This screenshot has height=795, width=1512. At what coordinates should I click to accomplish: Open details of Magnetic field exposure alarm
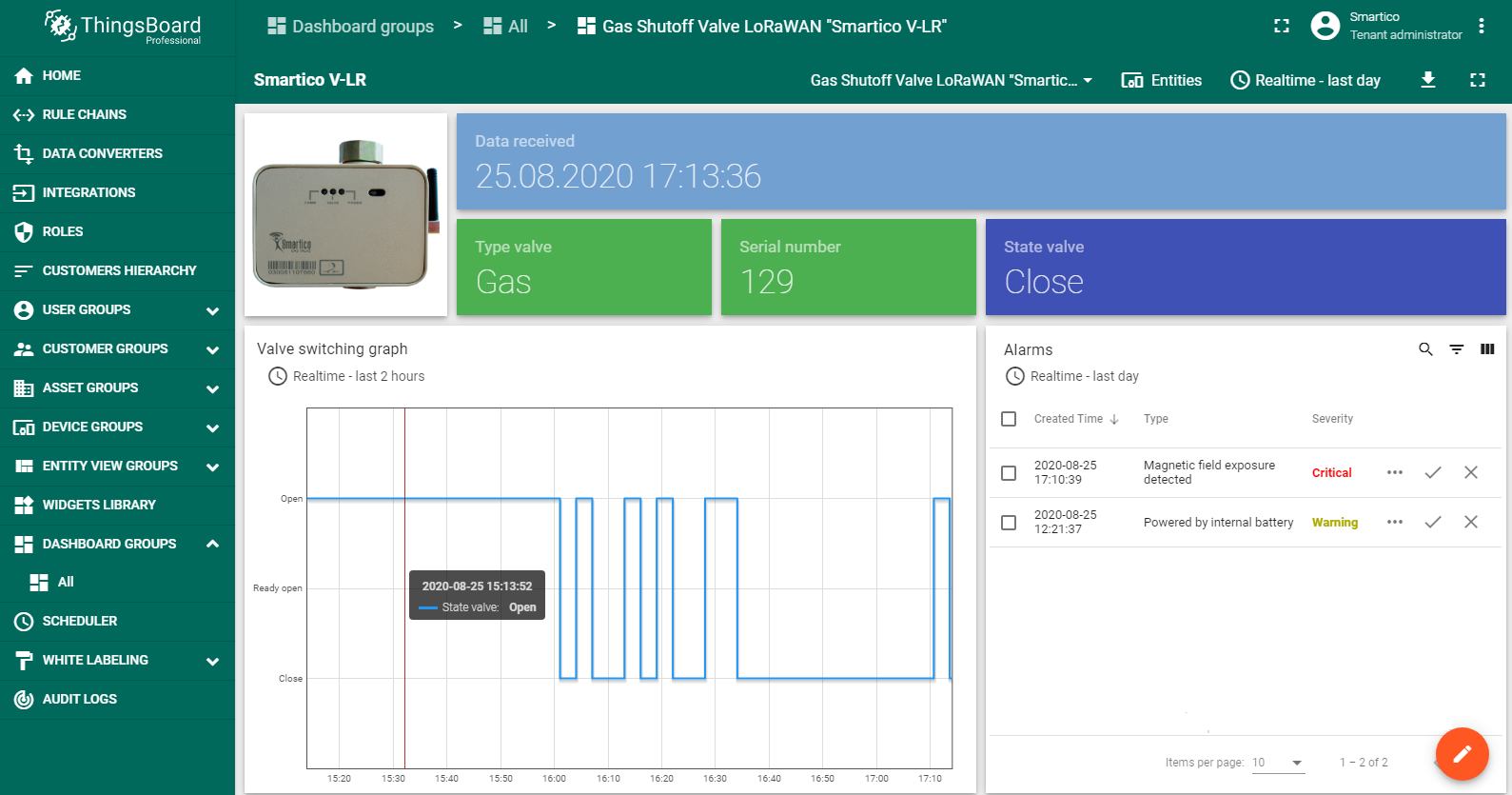coord(1394,472)
